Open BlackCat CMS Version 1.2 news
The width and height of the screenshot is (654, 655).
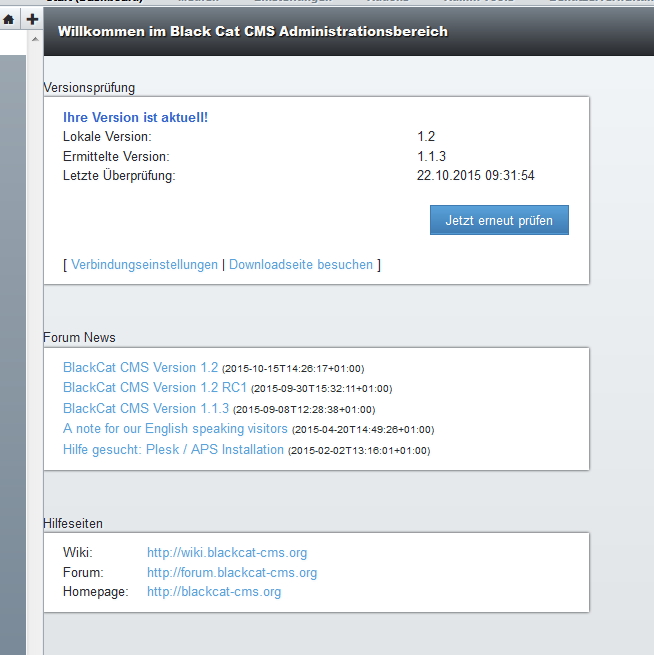tap(140, 367)
